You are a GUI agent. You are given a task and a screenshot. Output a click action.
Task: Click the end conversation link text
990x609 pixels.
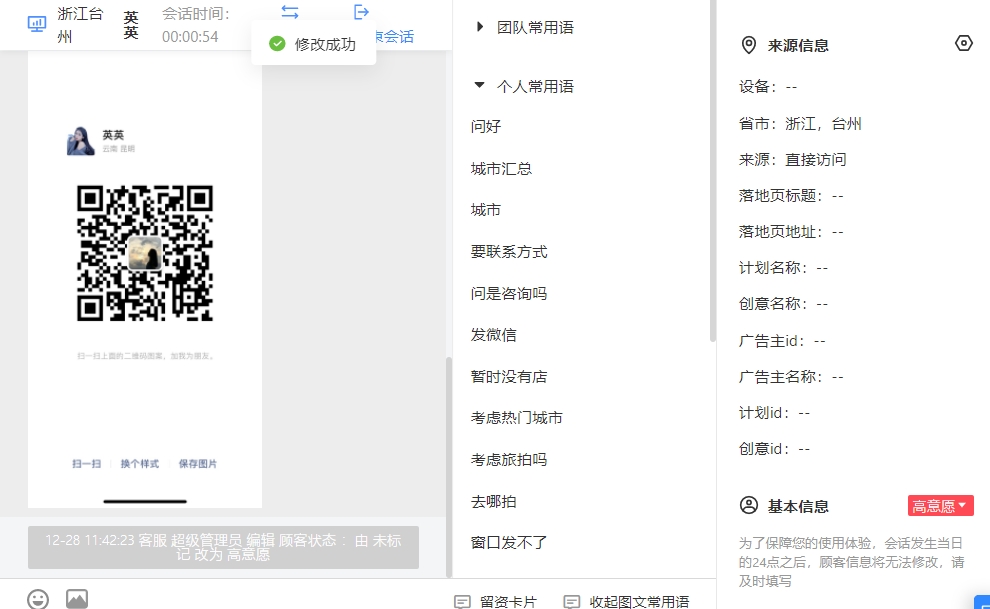tap(395, 37)
